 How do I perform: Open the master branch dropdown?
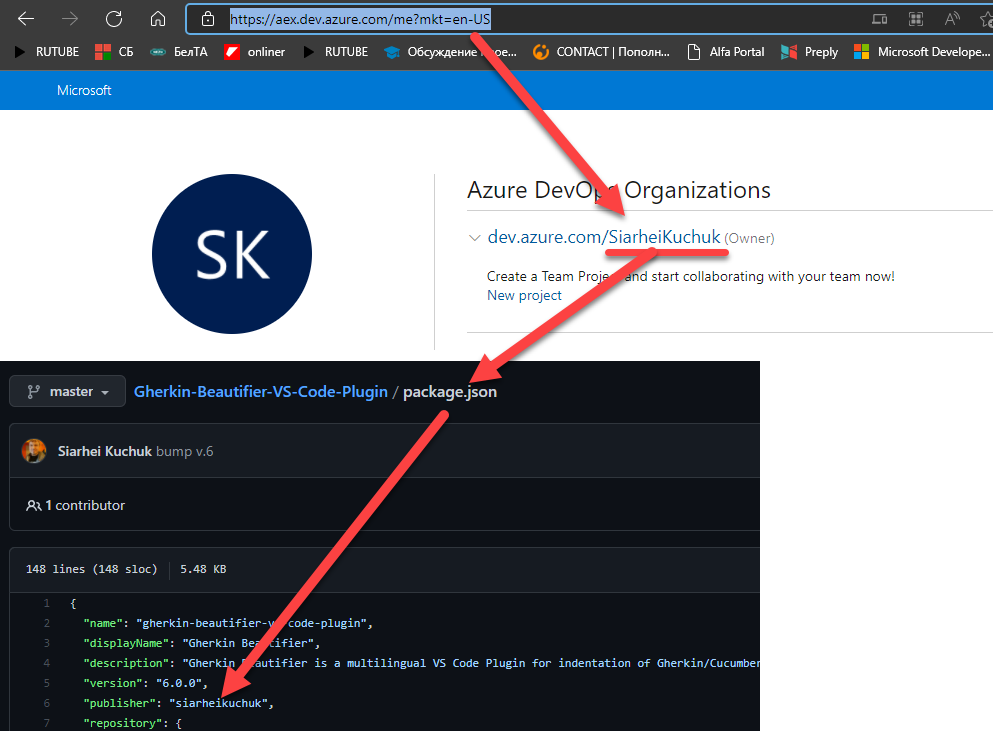[67, 391]
